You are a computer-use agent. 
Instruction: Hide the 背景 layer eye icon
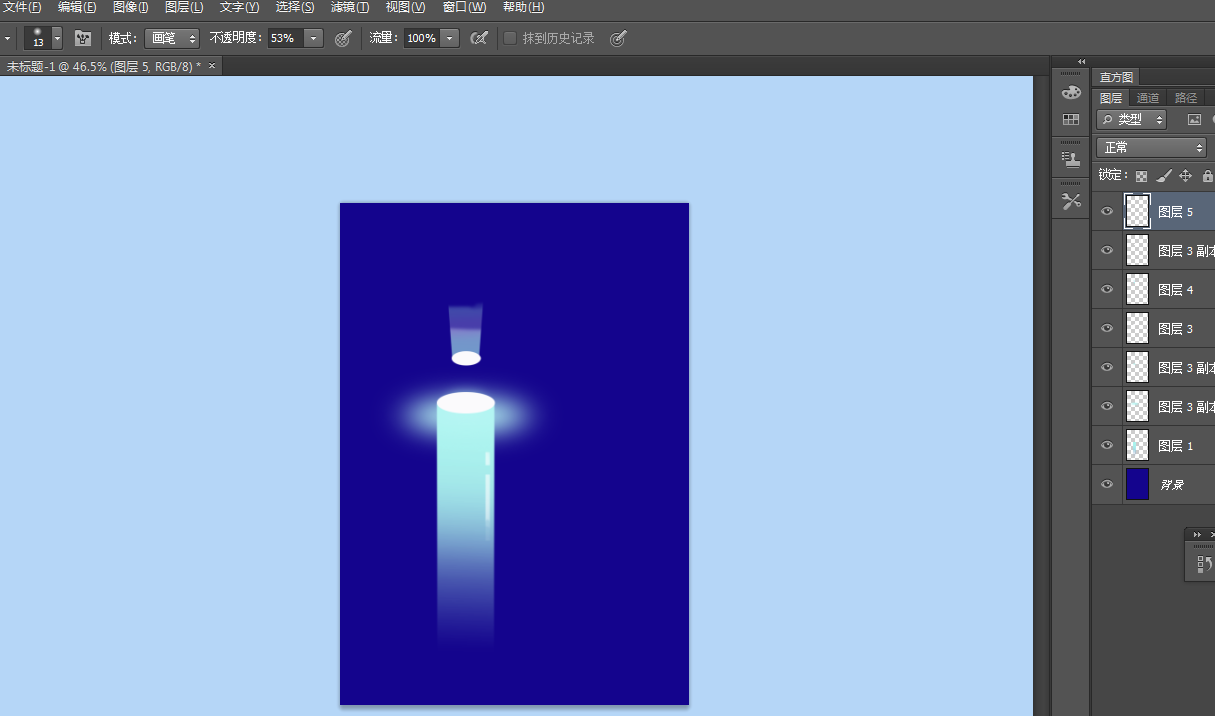(x=1107, y=485)
